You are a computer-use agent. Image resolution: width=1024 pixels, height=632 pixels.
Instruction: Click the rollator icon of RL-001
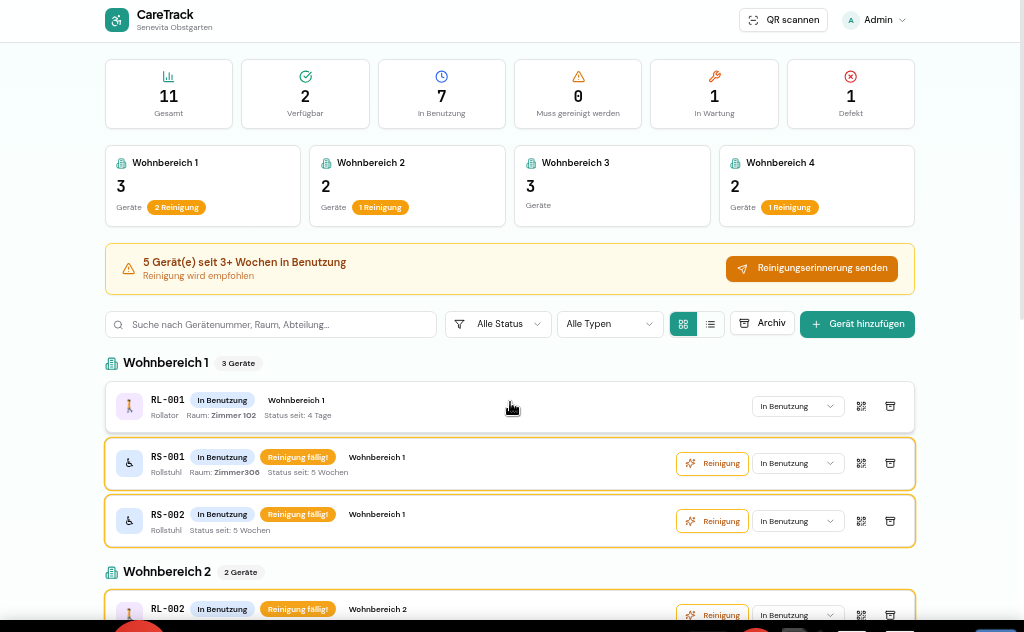click(x=129, y=406)
